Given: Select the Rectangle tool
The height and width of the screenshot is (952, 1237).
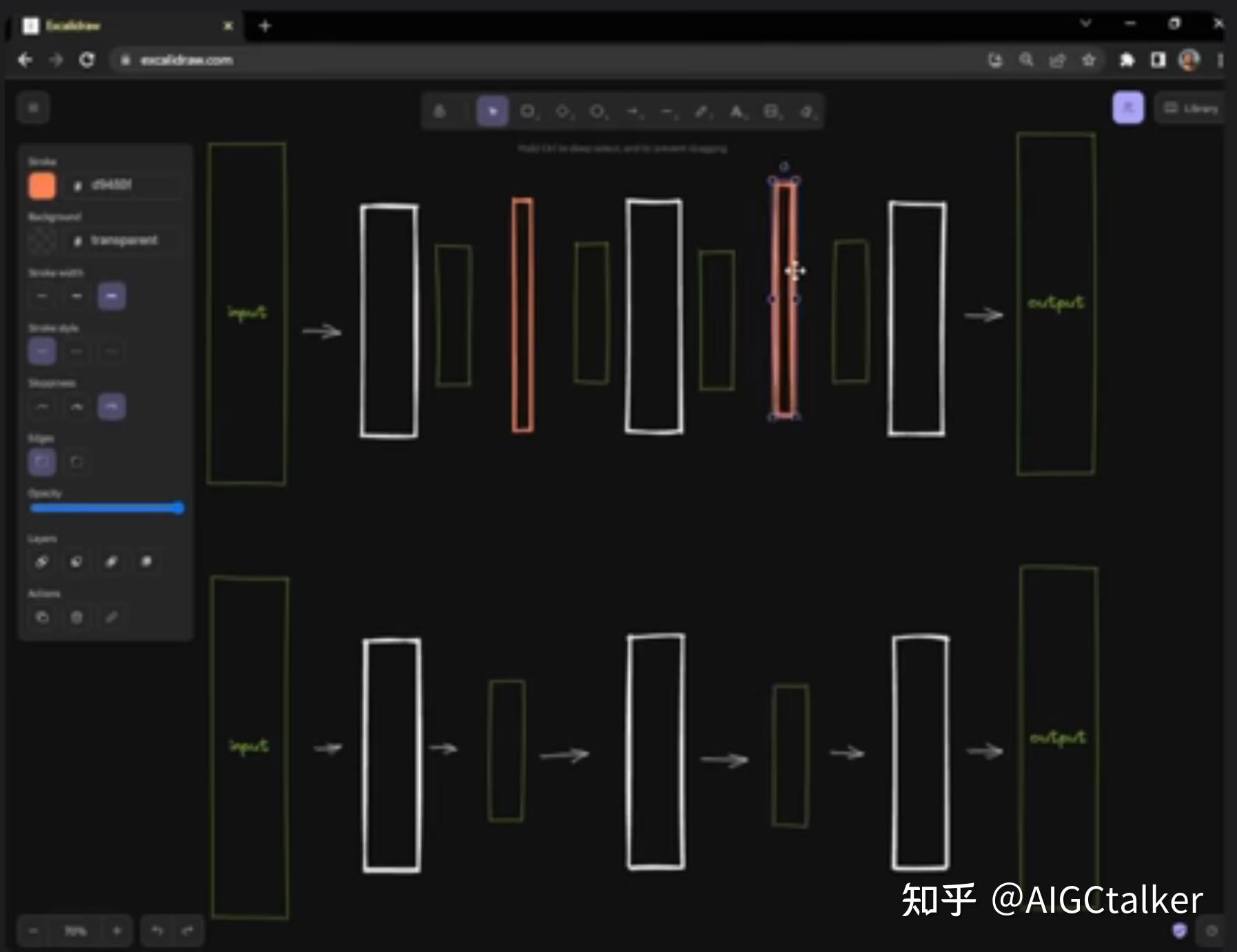Looking at the screenshot, I should pos(529,111).
